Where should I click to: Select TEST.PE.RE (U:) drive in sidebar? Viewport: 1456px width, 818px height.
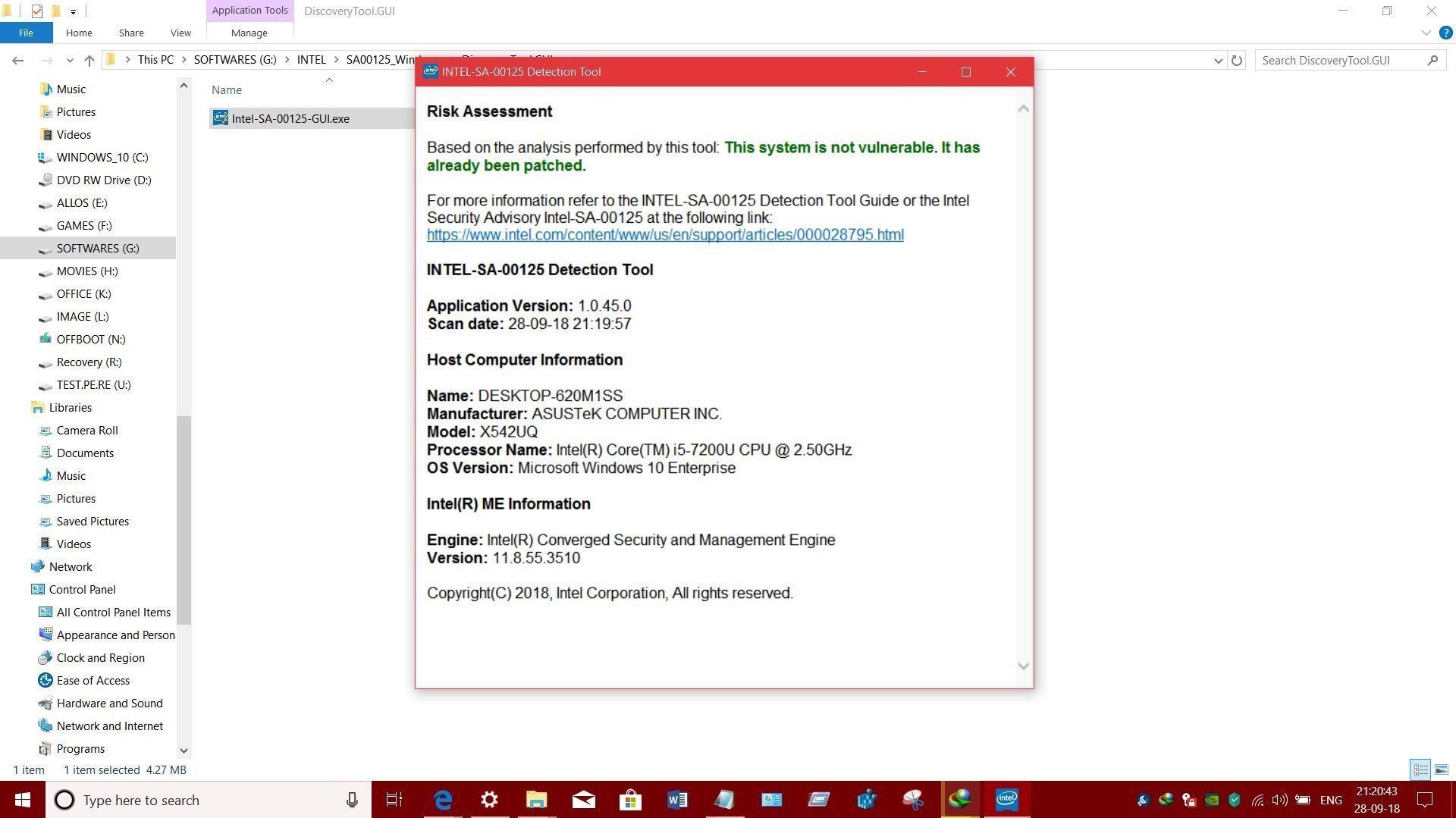tap(93, 384)
